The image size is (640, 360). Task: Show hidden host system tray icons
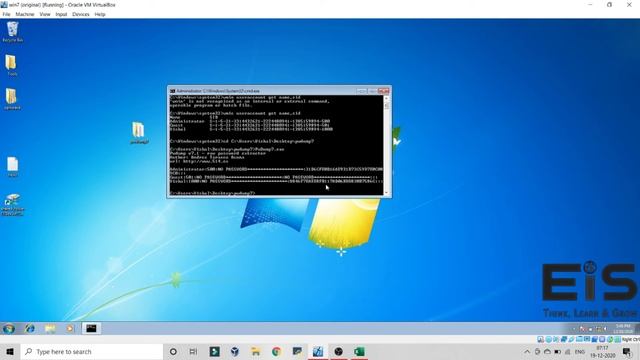[527, 351]
